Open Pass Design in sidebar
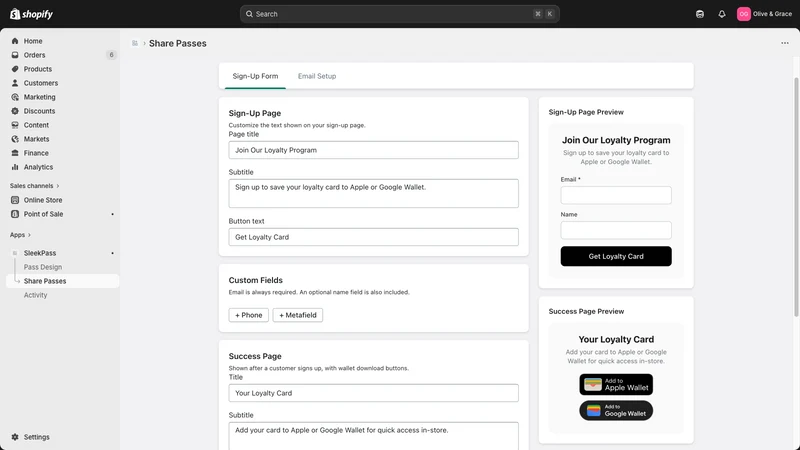This screenshot has height=450, width=800. [43, 267]
